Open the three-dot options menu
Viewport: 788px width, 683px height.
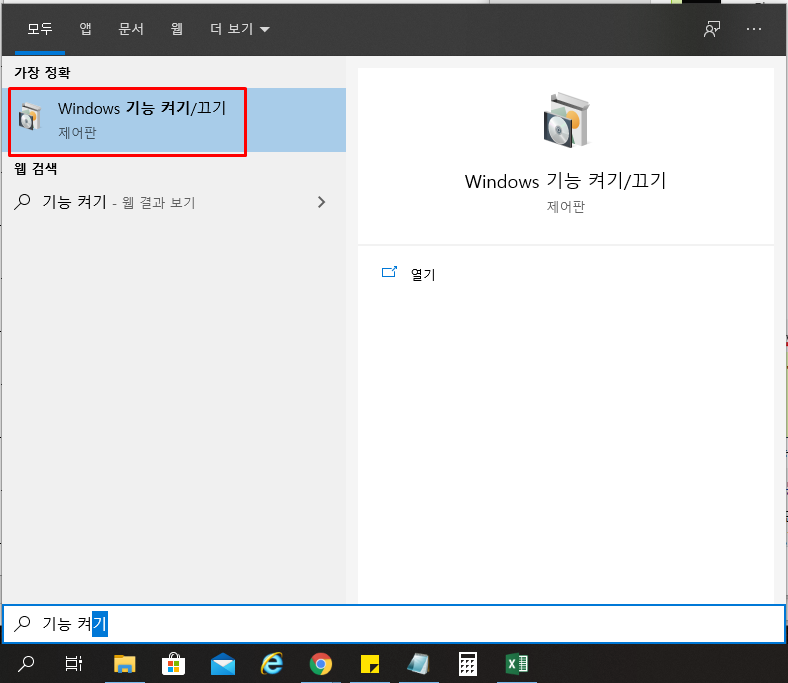pyautogui.click(x=754, y=29)
